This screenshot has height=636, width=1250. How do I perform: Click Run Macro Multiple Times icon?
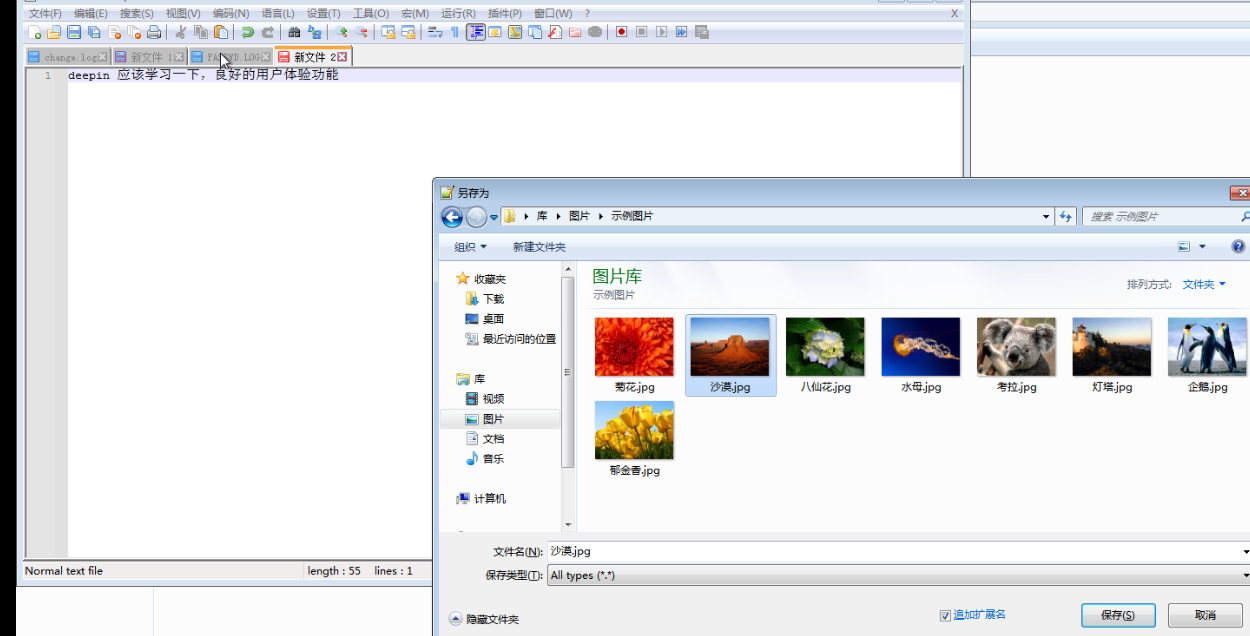pos(681,32)
